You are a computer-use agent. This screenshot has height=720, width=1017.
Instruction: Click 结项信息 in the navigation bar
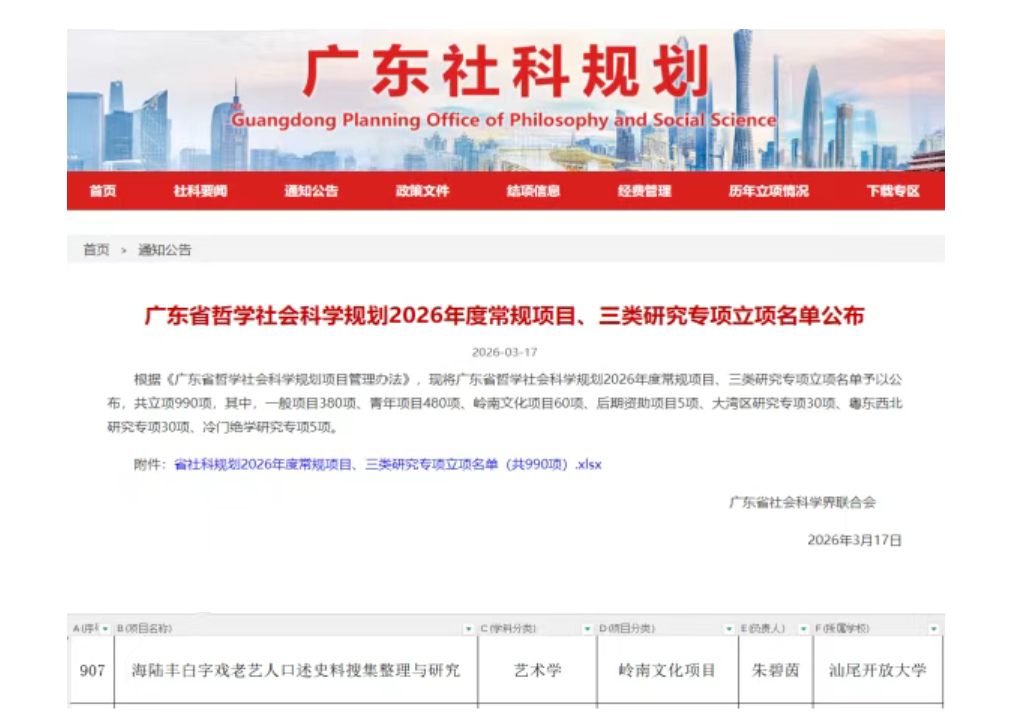[533, 191]
